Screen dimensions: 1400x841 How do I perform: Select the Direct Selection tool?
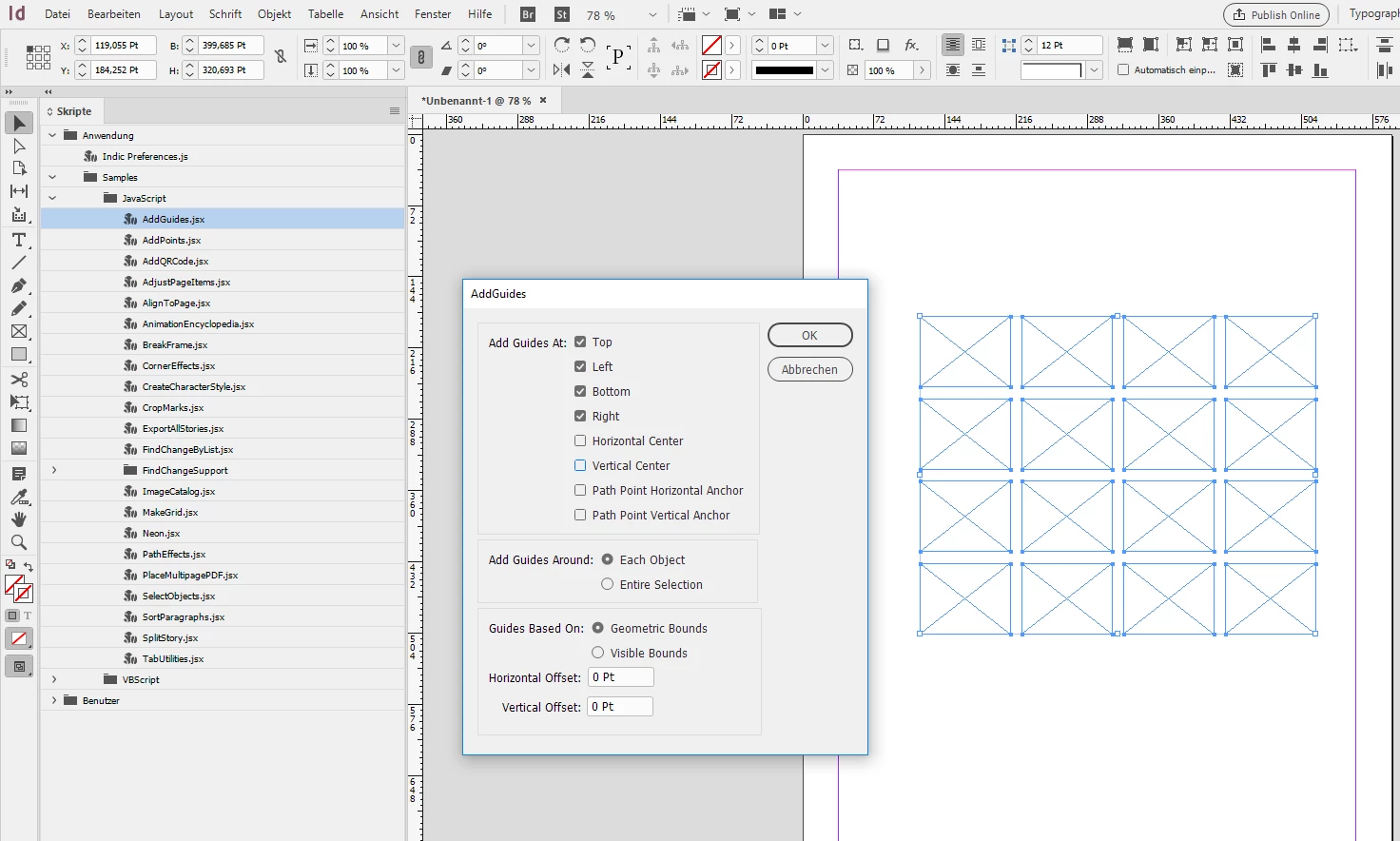pyautogui.click(x=19, y=146)
